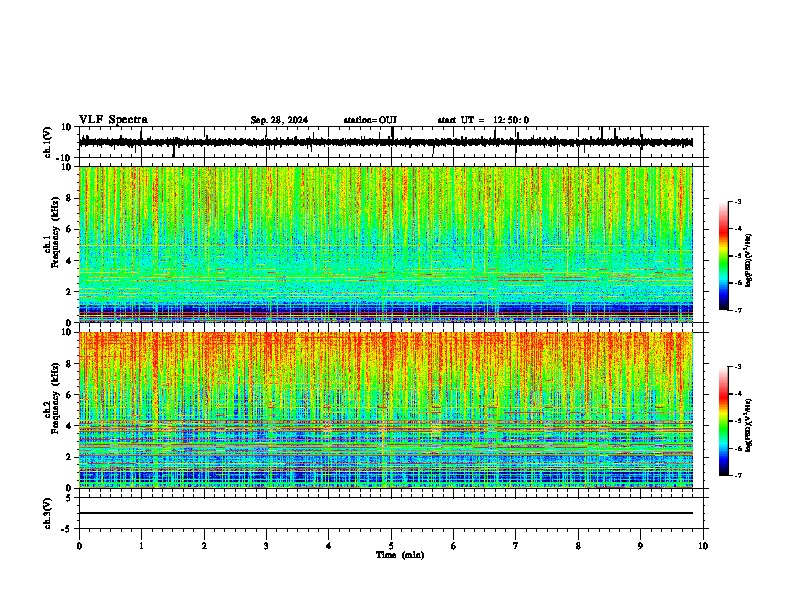792x612 pixels.
Task: Click the time axis tick label "8"
Action: (578, 546)
